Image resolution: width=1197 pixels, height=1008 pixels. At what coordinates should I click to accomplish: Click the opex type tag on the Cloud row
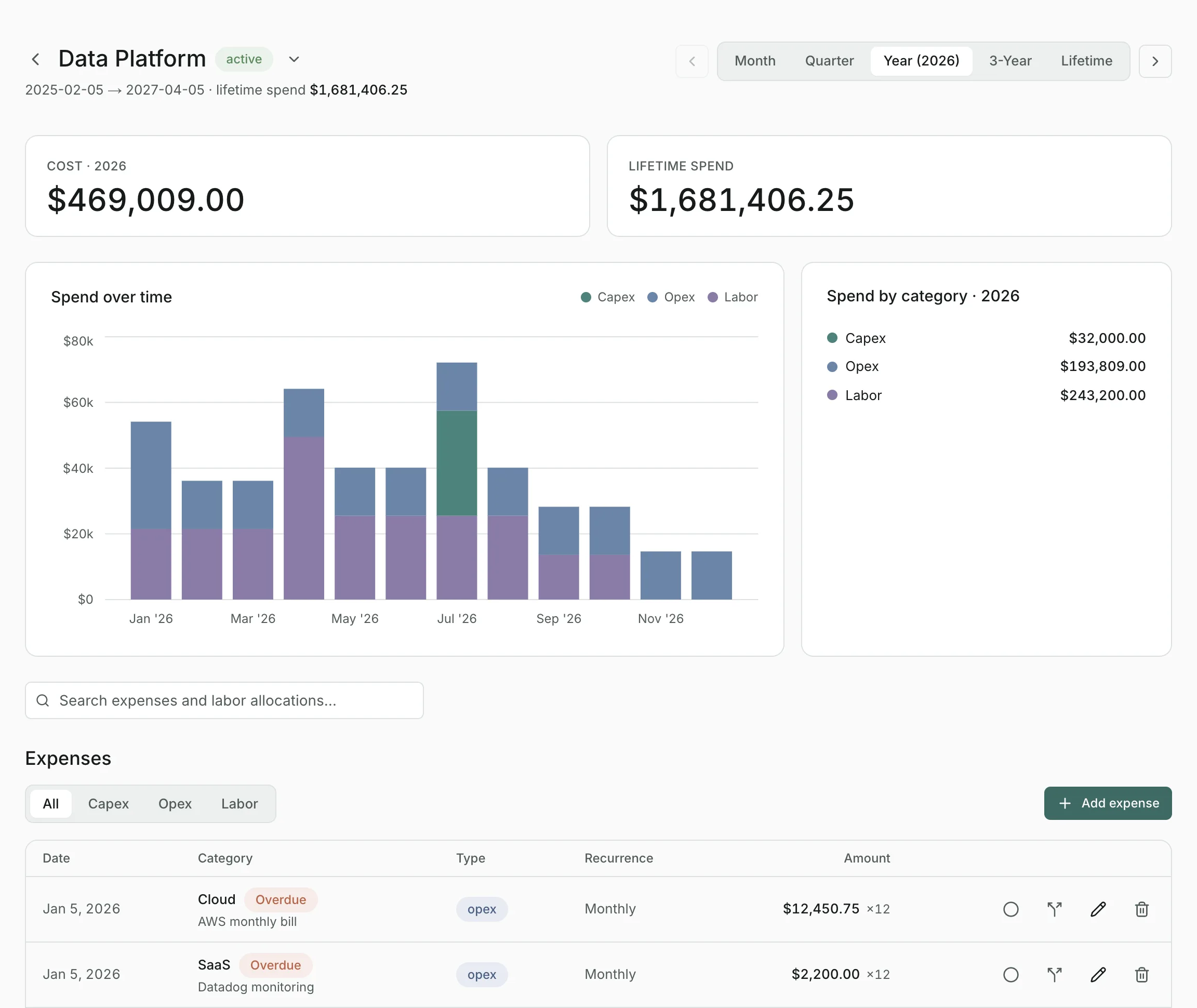coord(482,909)
